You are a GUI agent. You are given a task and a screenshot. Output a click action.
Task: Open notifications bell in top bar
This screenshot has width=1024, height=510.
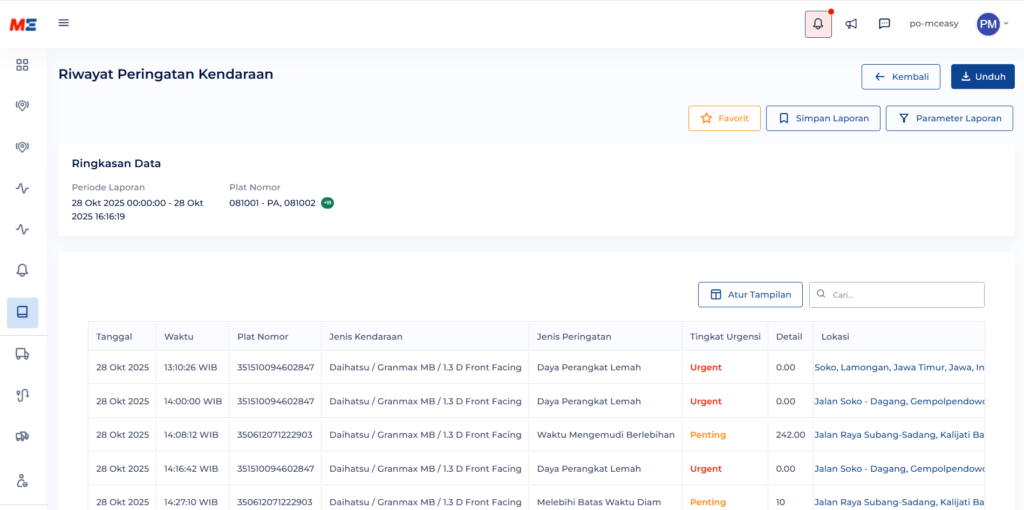click(x=818, y=24)
